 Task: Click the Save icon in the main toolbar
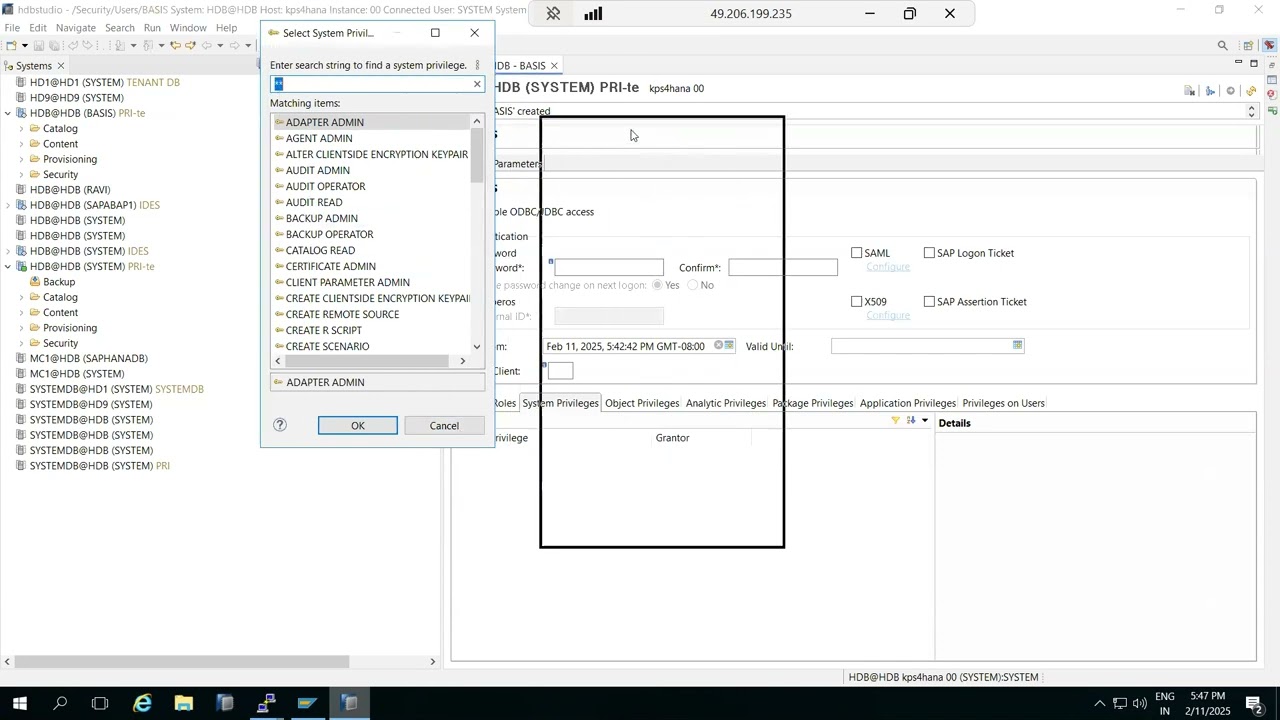click(x=39, y=45)
